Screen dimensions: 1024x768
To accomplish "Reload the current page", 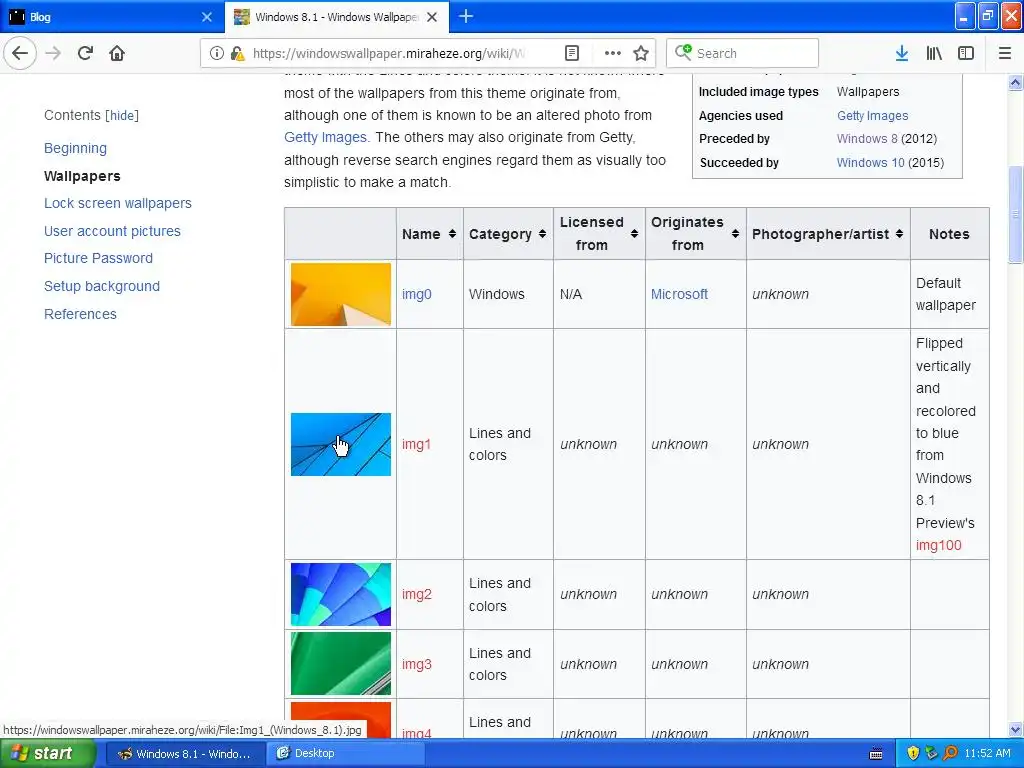I will coord(85,54).
